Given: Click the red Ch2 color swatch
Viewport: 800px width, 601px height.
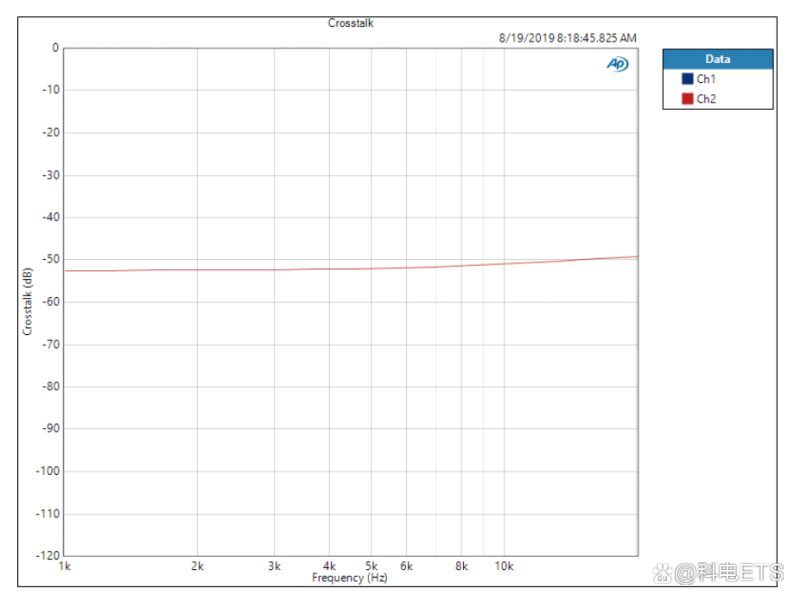Looking at the screenshot, I should pos(687,99).
